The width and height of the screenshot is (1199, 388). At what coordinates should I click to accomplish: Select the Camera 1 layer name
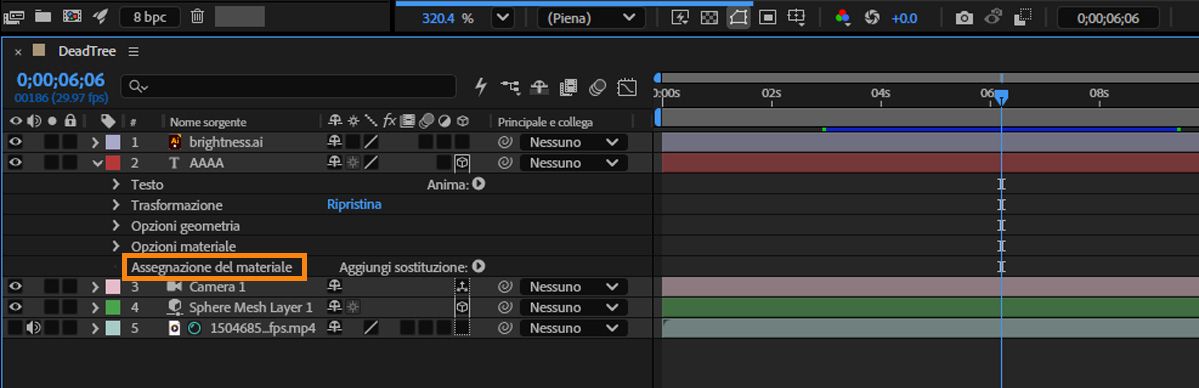click(x=218, y=287)
